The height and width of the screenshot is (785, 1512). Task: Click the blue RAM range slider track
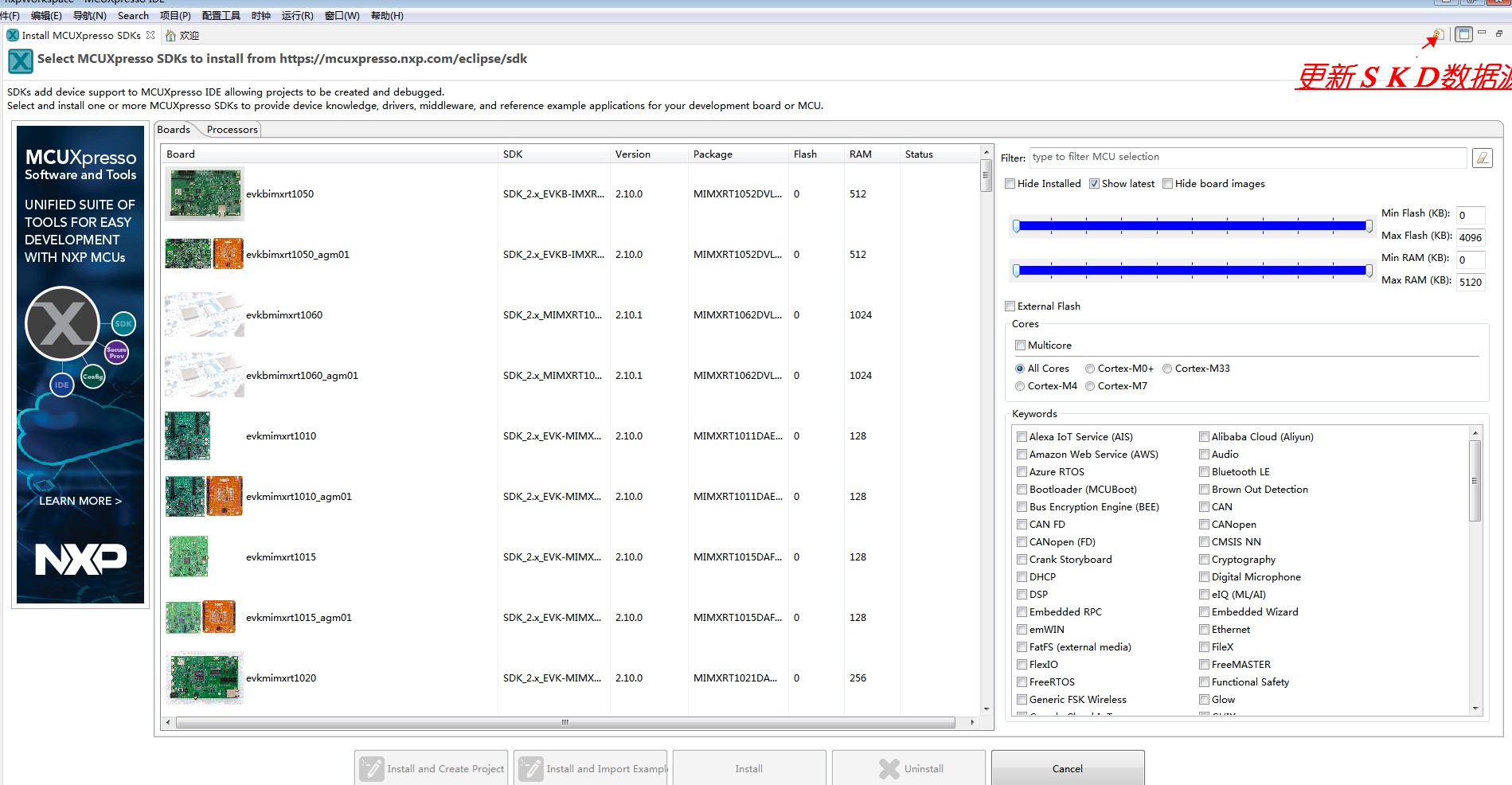coord(1192,271)
